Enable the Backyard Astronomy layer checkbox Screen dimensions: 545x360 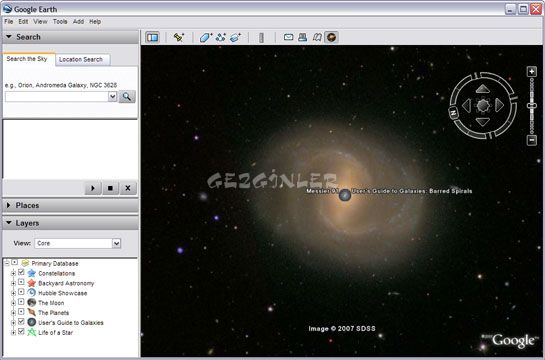[21, 282]
